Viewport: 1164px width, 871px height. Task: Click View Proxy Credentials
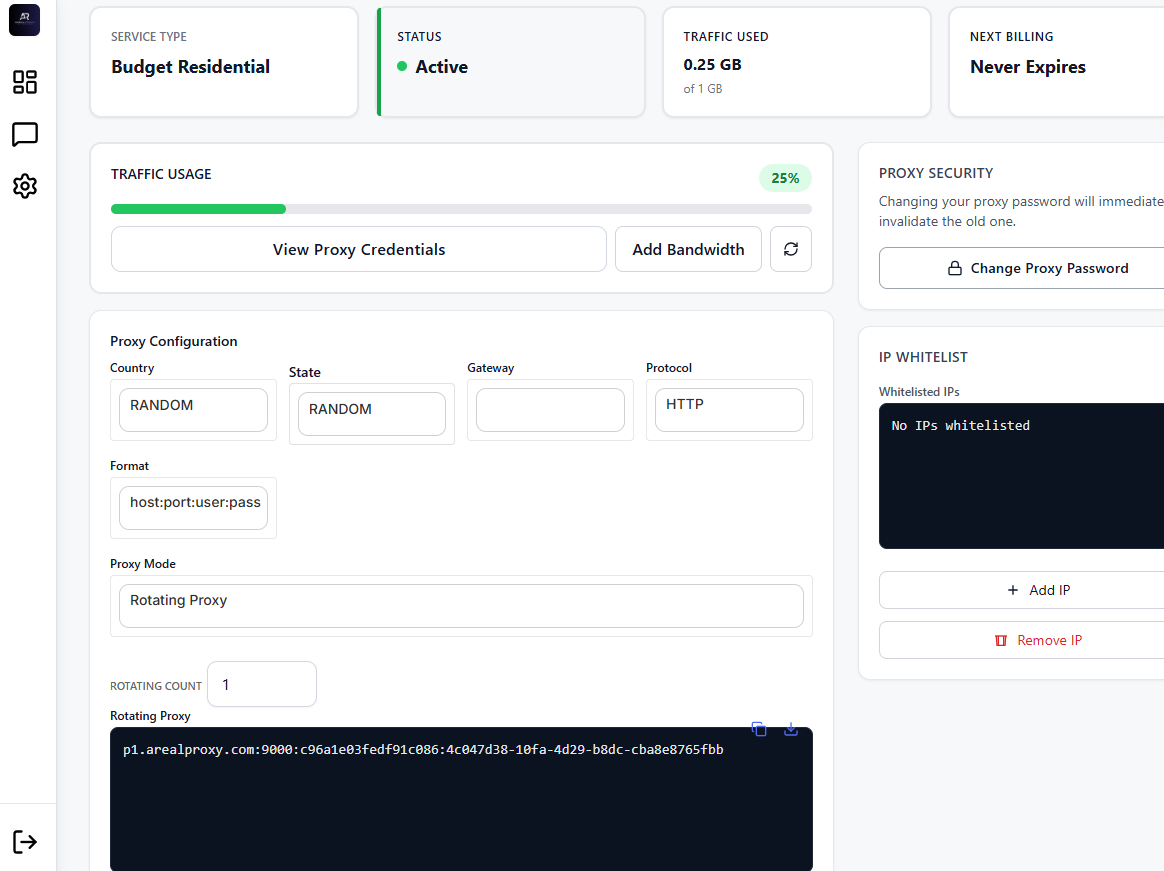[x=358, y=248]
